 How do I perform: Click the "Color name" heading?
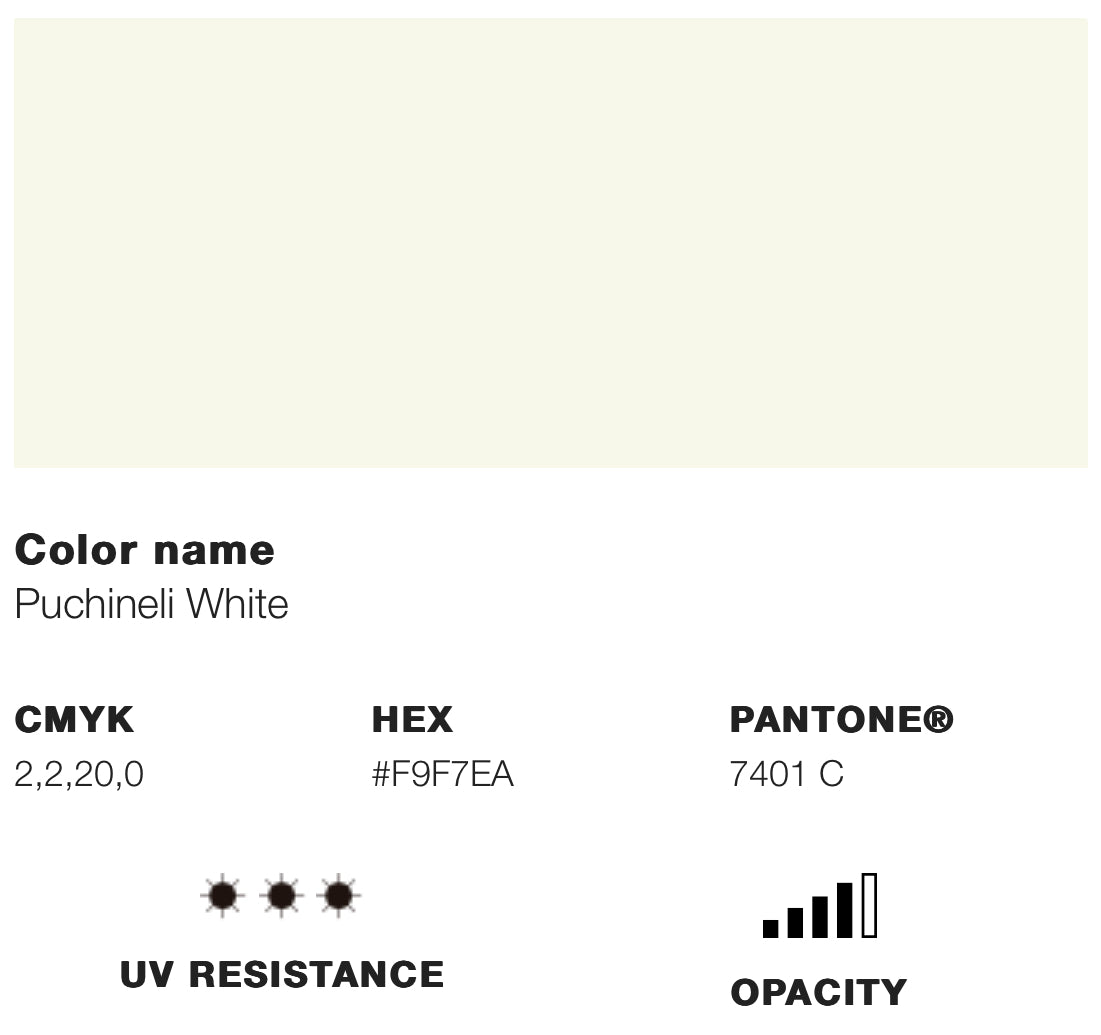tap(144, 550)
